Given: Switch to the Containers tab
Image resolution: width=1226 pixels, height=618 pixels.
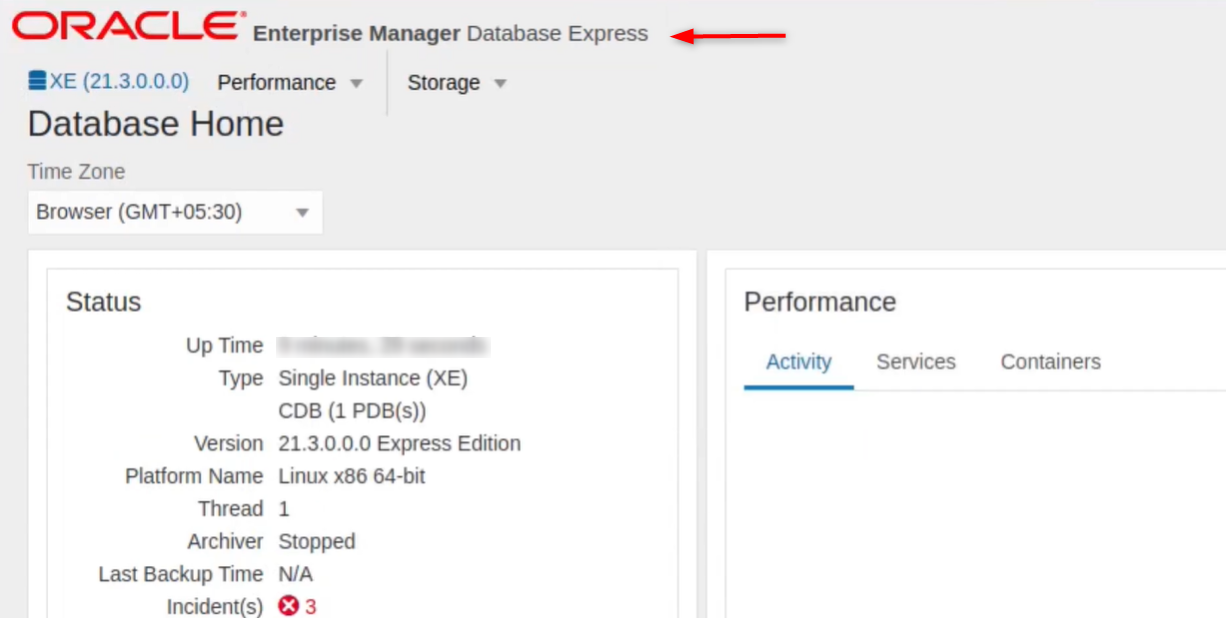Looking at the screenshot, I should (x=1050, y=362).
